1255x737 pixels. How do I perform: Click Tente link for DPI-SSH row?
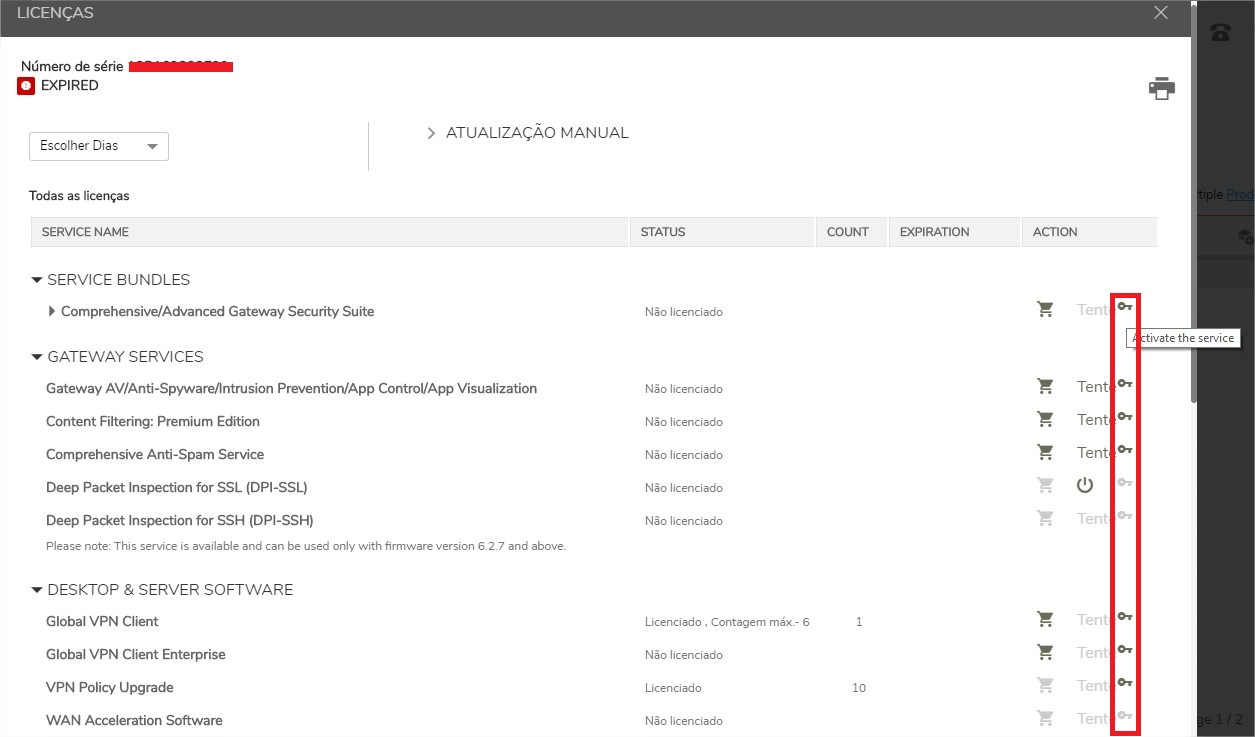click(x=1096, y=519)
